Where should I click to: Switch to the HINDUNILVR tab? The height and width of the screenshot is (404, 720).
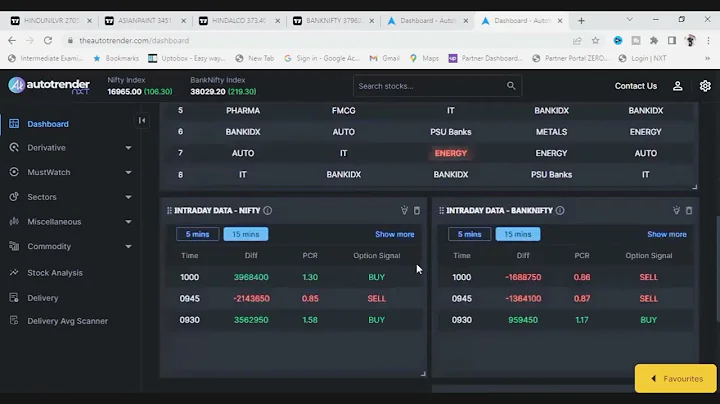point(51,21)
